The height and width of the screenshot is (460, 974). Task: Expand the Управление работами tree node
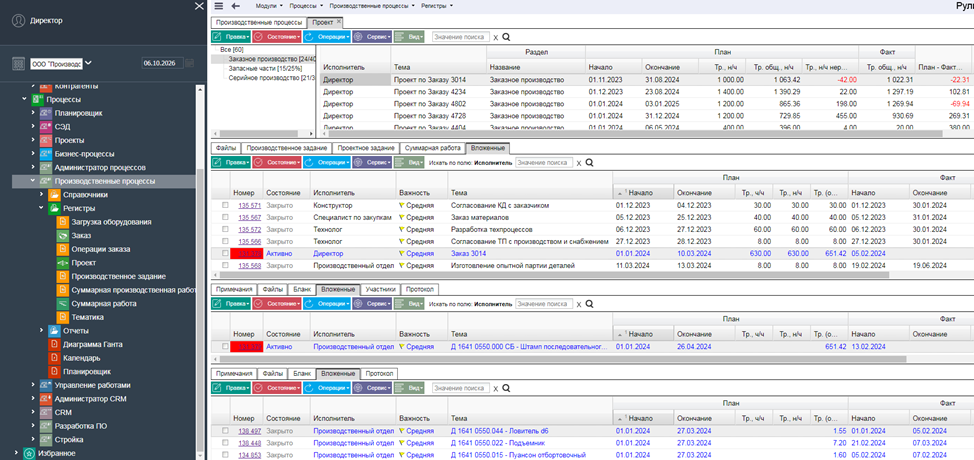33,385
